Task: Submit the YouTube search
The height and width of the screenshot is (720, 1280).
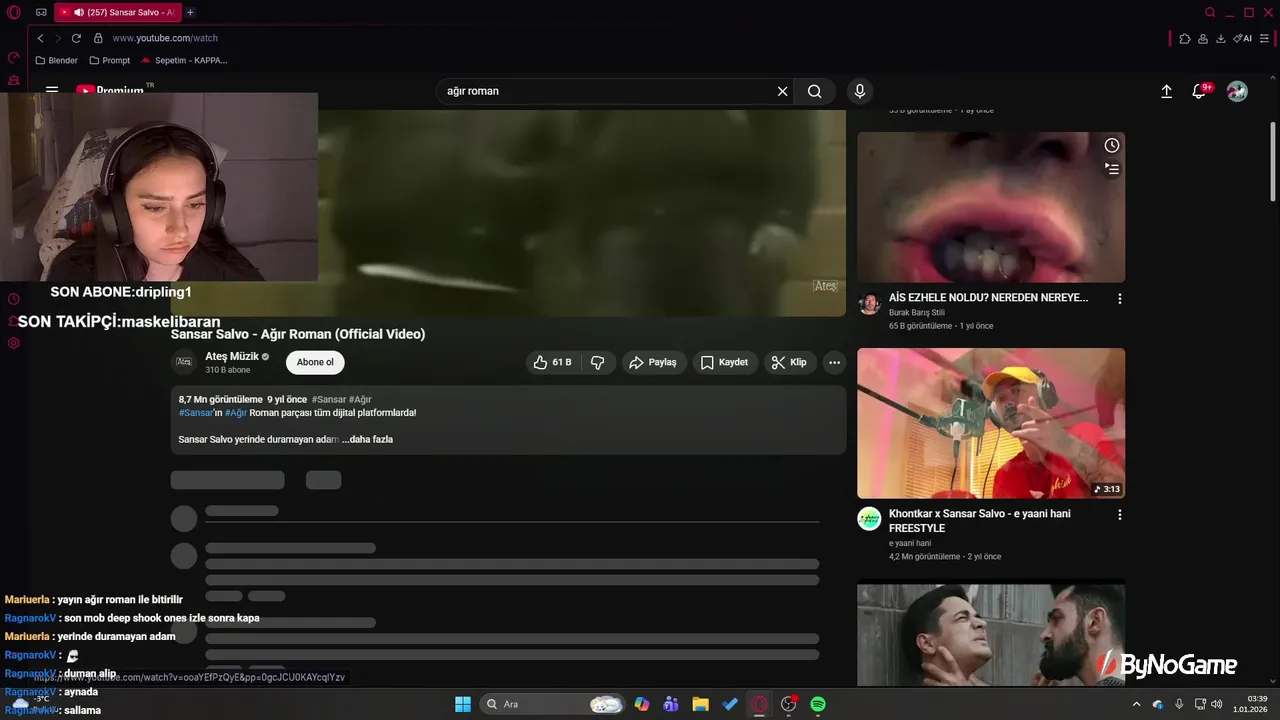Action: point(815,91)
